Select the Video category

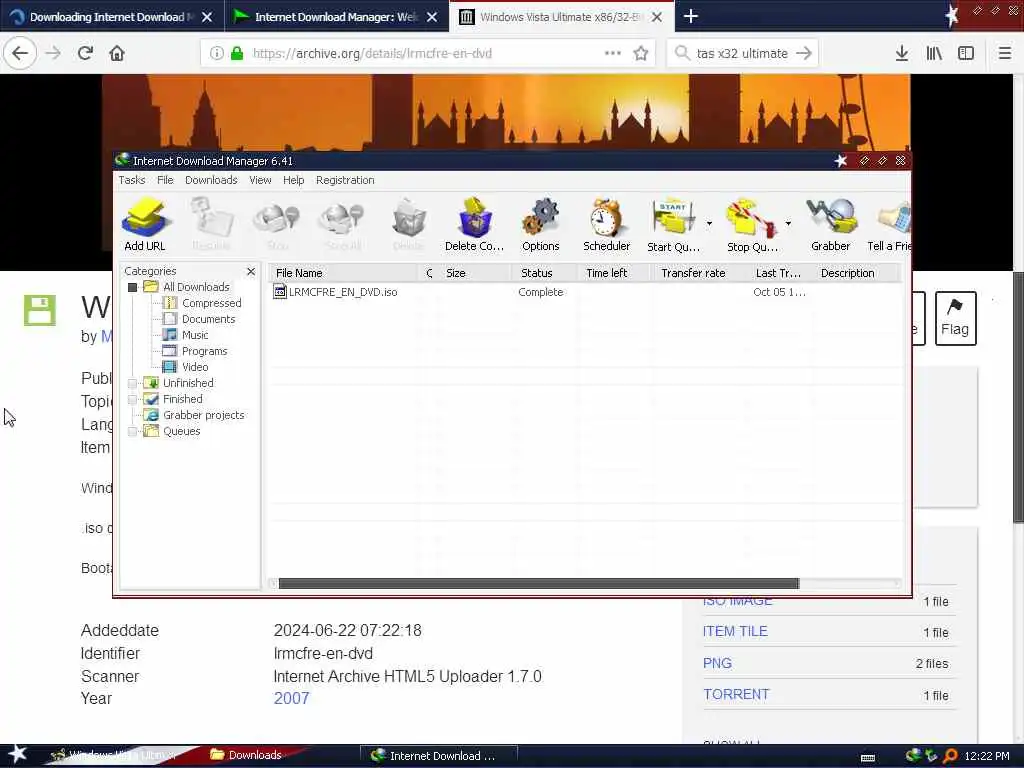click(195, 367)
